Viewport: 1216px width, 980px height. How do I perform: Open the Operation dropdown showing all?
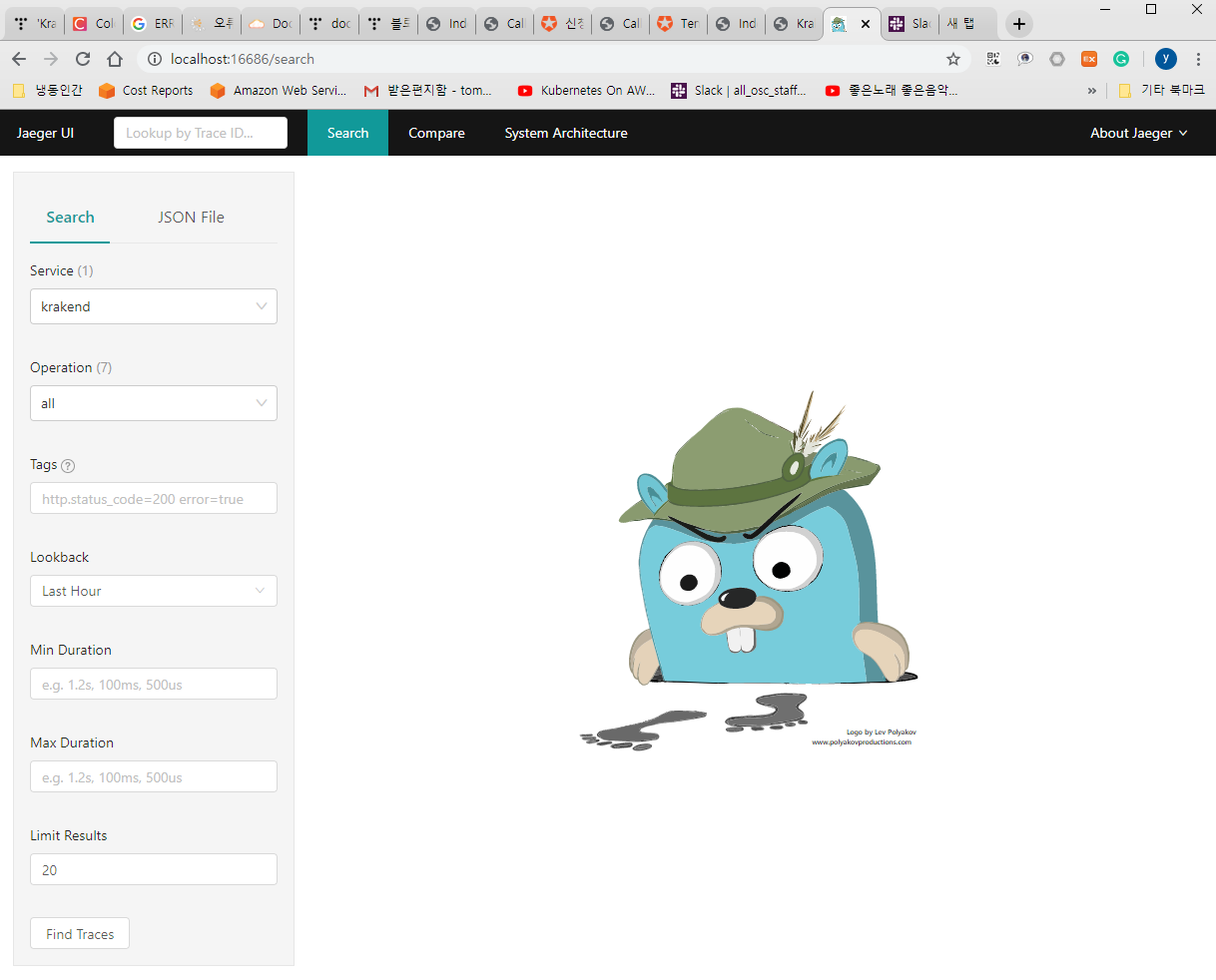(x=154, y=403)
